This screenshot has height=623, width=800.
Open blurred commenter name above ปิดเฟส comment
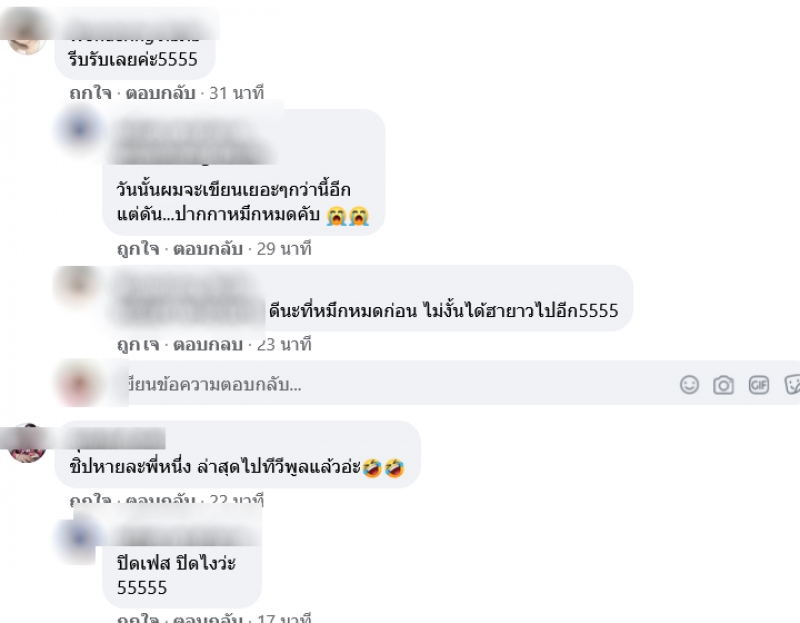186,537
